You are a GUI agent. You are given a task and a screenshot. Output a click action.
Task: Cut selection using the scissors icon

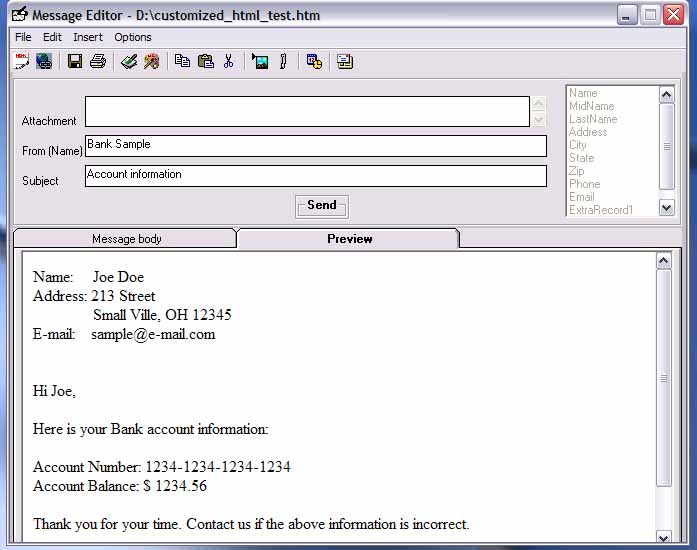click(x=229, y=62)
